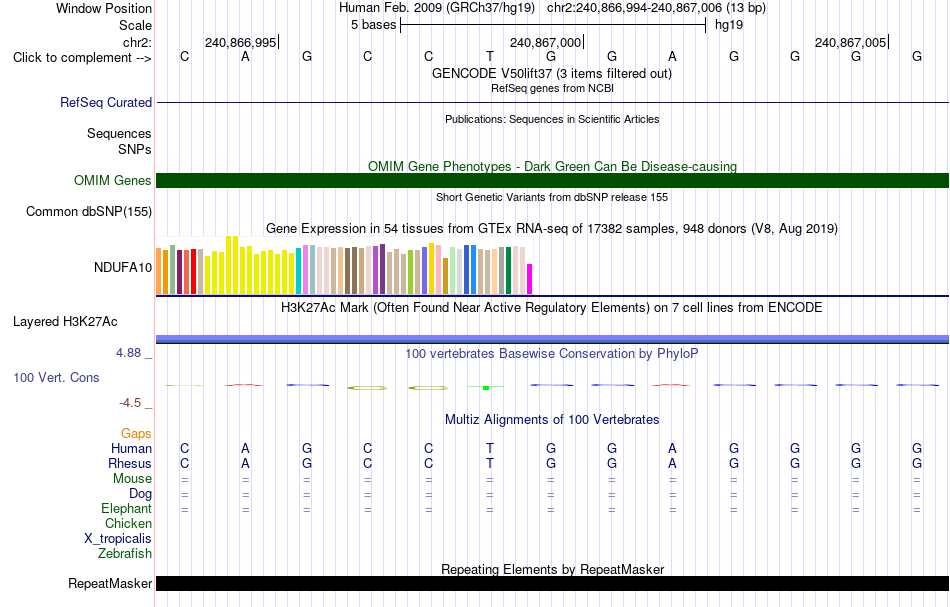The image size is (950, 607).
Task: Click 'Multiz Alignments of 100 Vertebrates' title
Action: (552, 419)
